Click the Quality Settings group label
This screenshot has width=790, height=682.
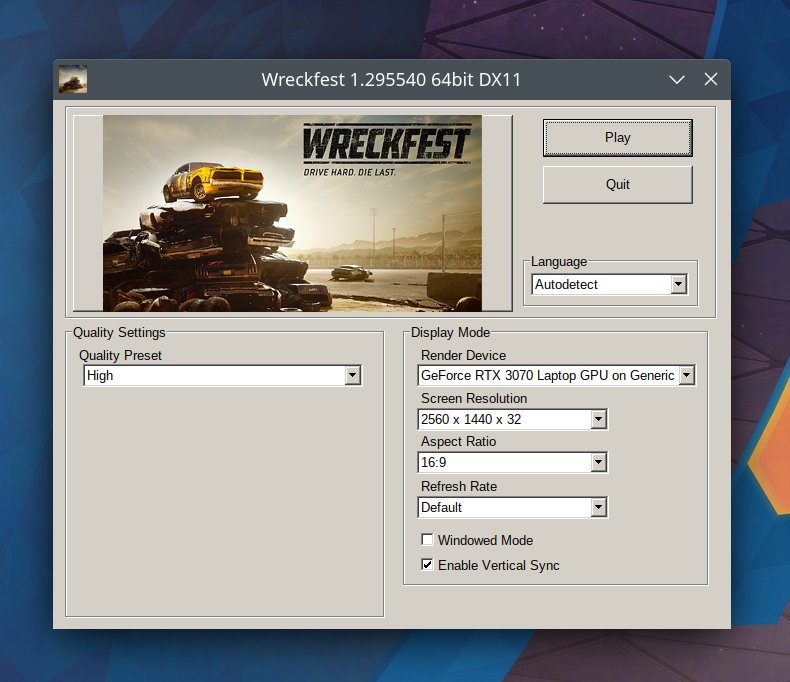pos(119,332)
